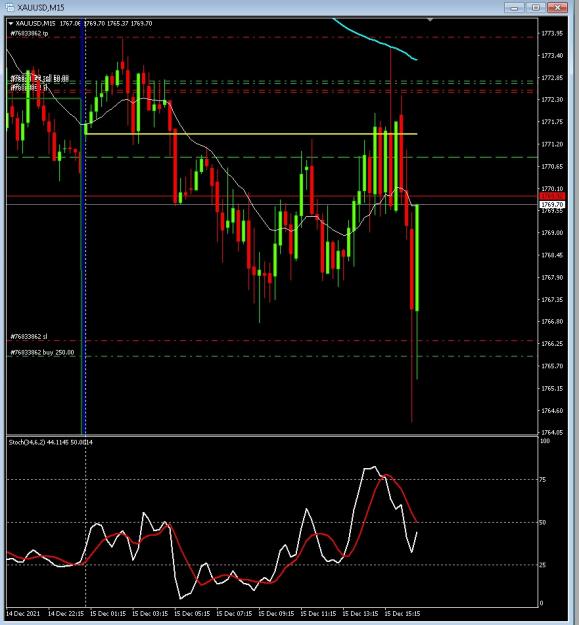This screenshot has height=625, width=579.
Task: Click the red highlighted price label on scale
Action: (552, 196)
